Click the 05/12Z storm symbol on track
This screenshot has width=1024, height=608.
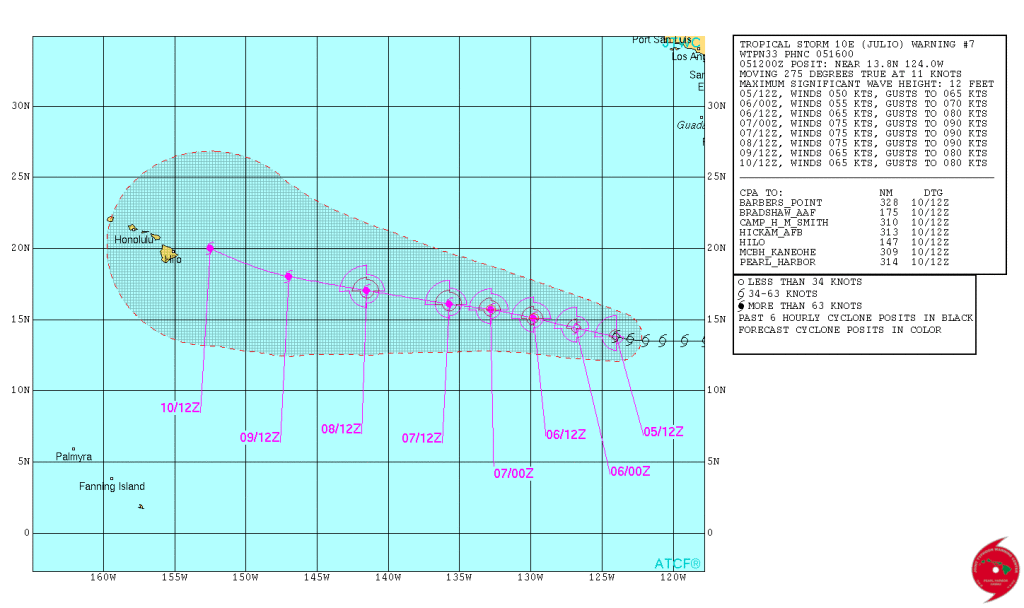(615, 336)
